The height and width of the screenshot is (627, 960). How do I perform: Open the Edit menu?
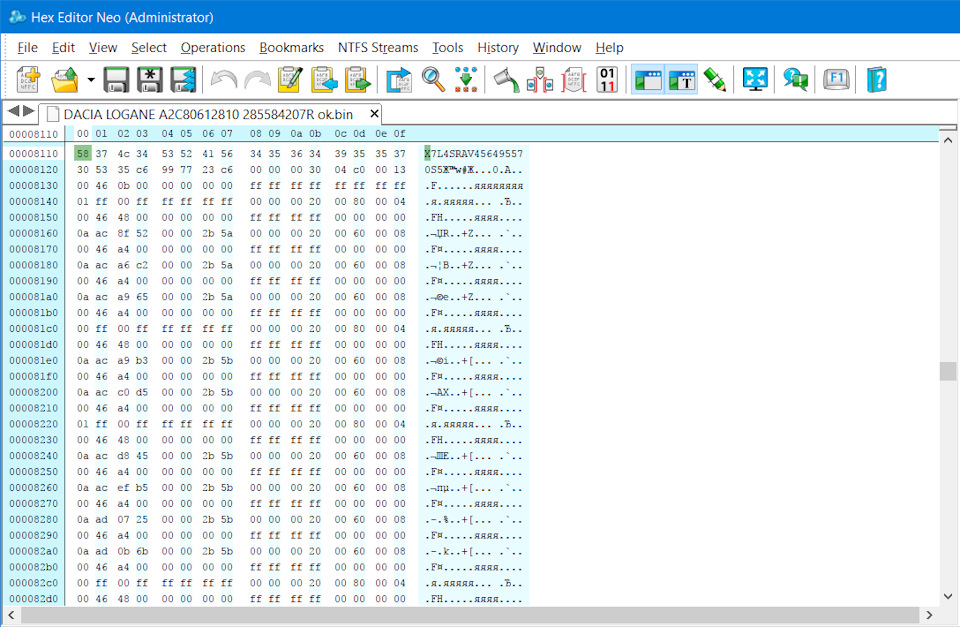pyautogui.click(x=63, y=48)
